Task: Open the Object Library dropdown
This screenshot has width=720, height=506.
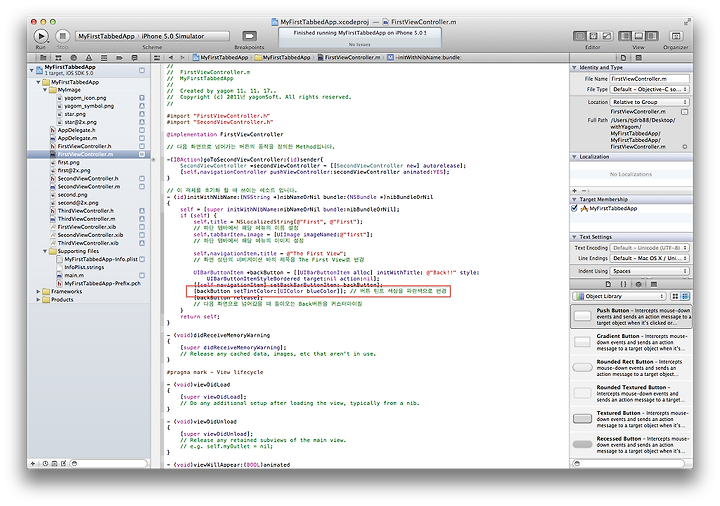Action: (619, 296)
